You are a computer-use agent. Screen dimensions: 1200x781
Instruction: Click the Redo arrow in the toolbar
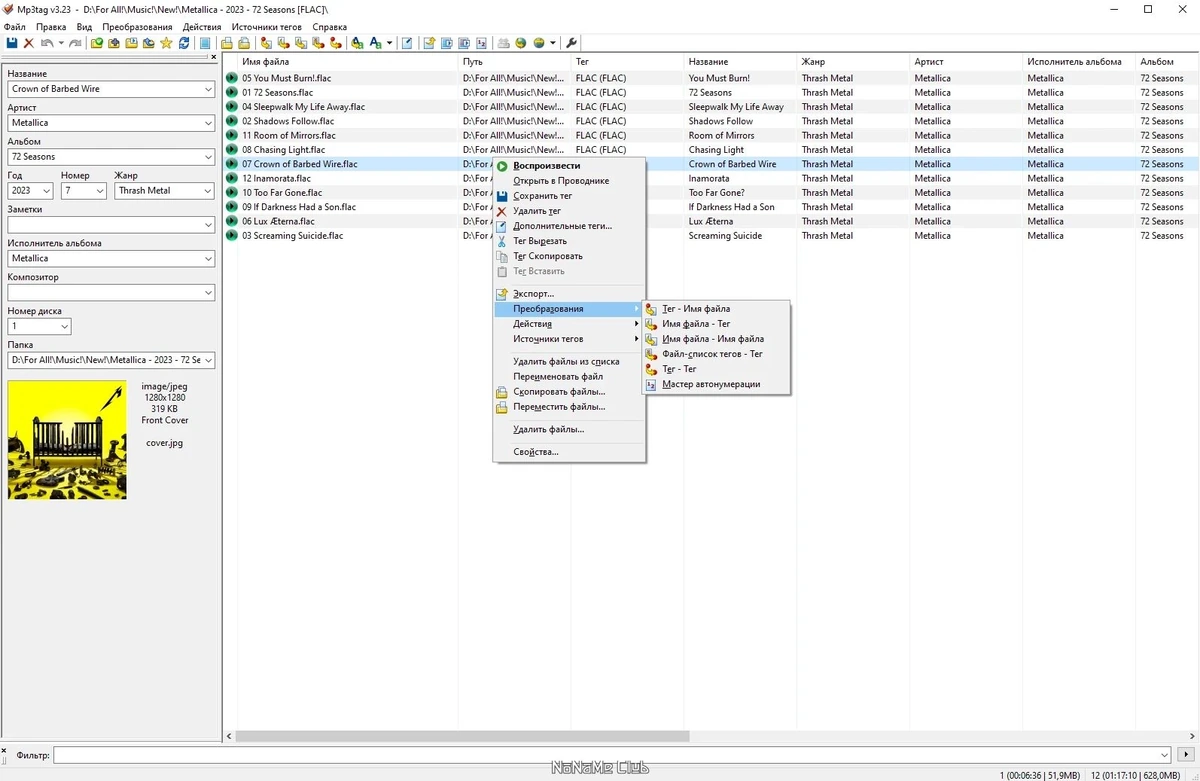point(75,43)
